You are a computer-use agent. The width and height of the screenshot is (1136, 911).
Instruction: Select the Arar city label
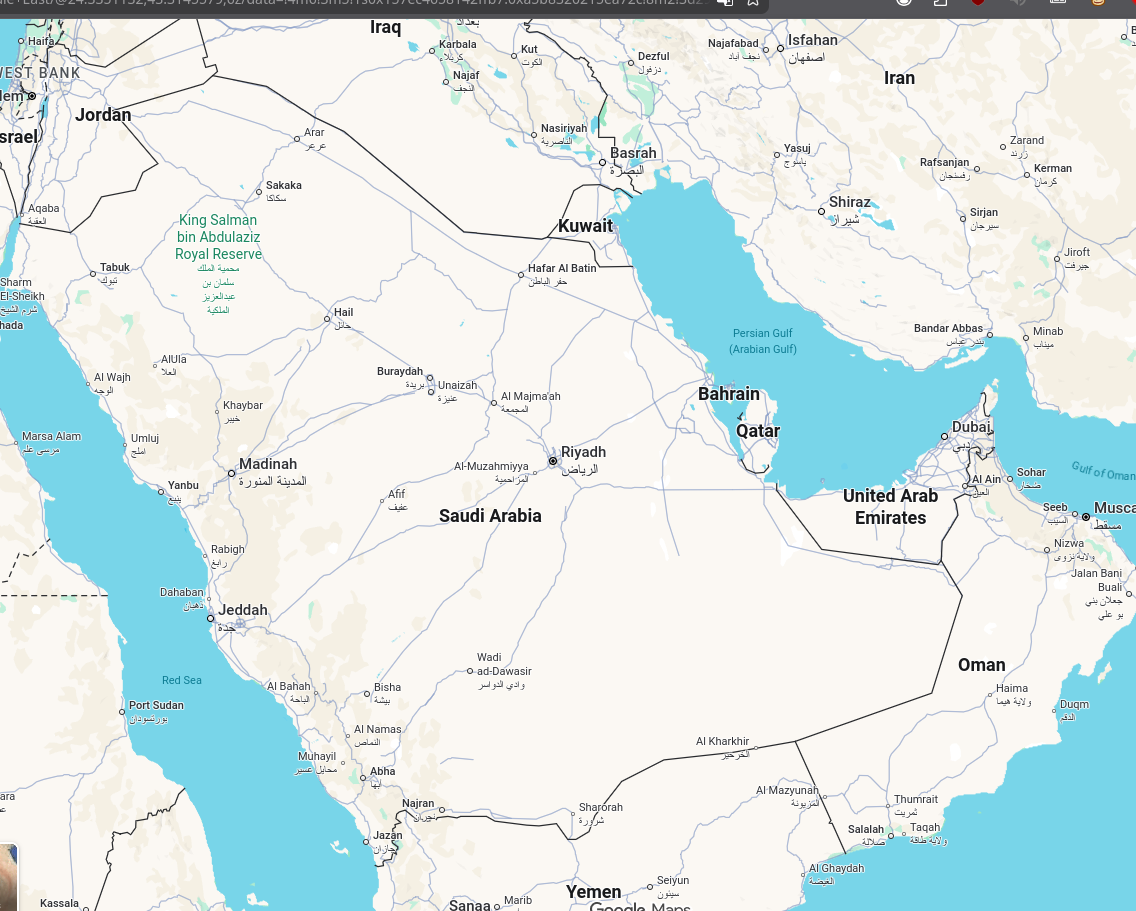coord(314,133)
